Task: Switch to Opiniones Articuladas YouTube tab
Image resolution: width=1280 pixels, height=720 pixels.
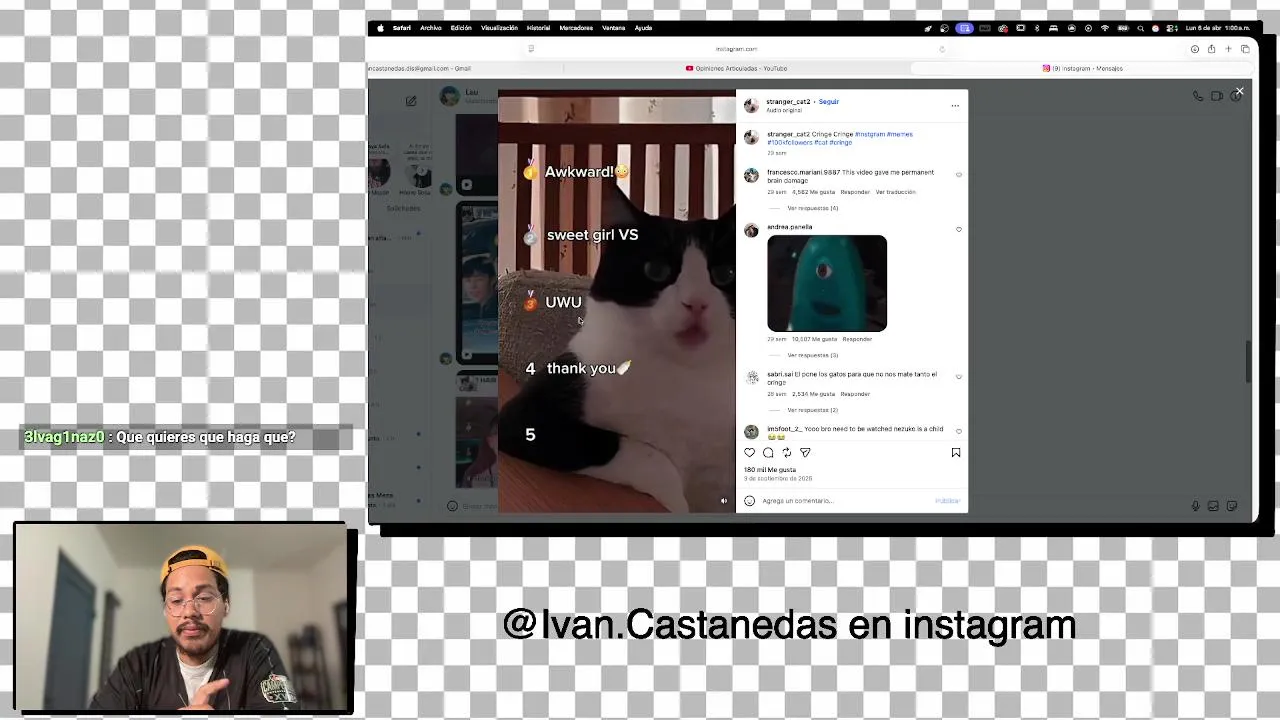Action: click(737, 68)
